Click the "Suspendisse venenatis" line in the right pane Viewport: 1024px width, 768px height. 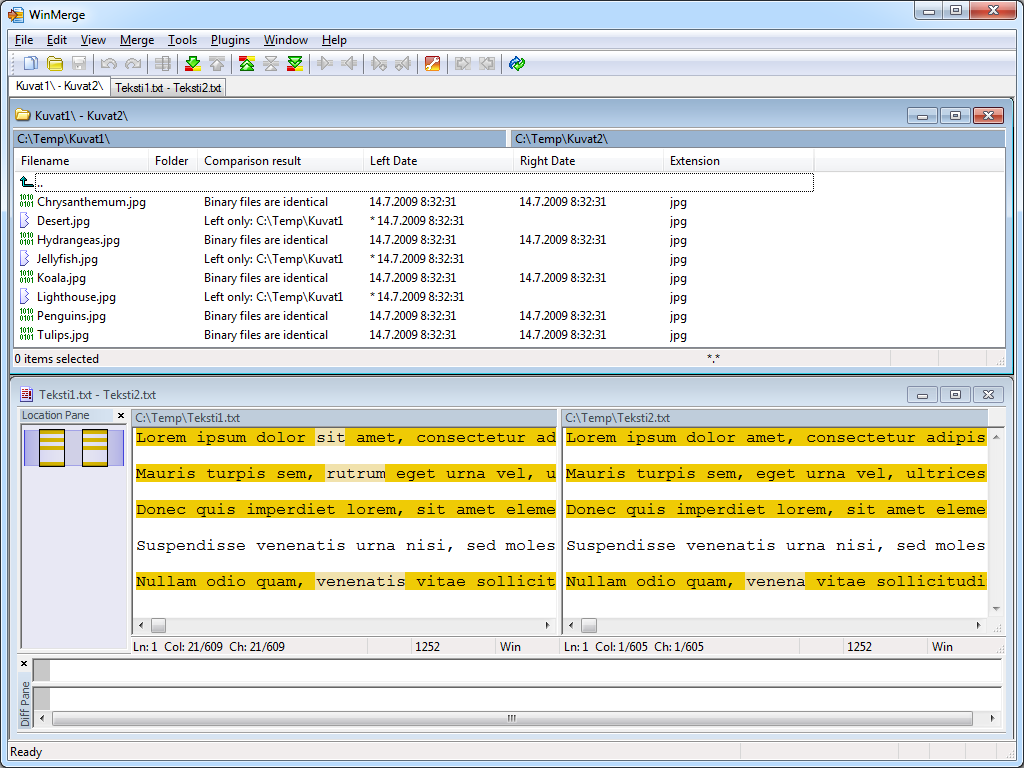tap(775, 545)
